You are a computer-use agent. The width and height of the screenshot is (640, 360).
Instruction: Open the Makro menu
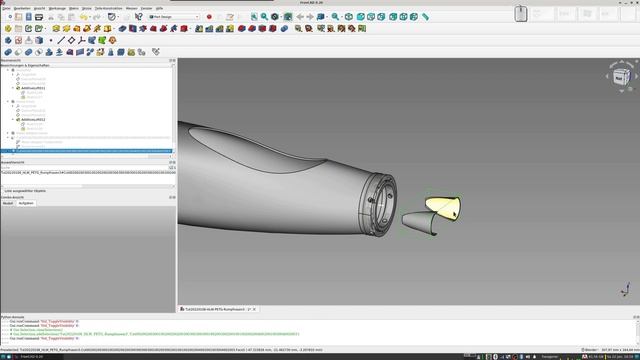tap(74, 8)
